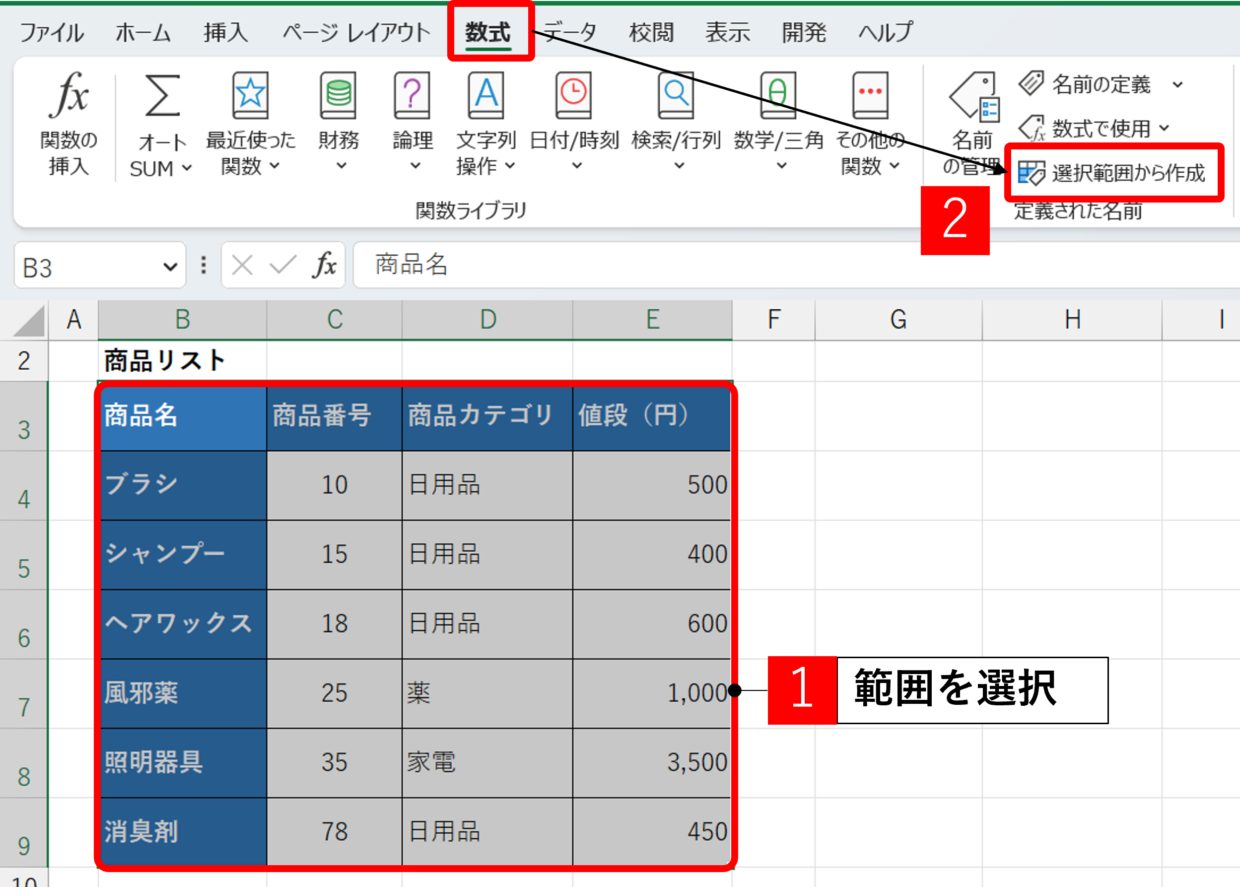Switch to the ホーム tab

click(143, 32)
